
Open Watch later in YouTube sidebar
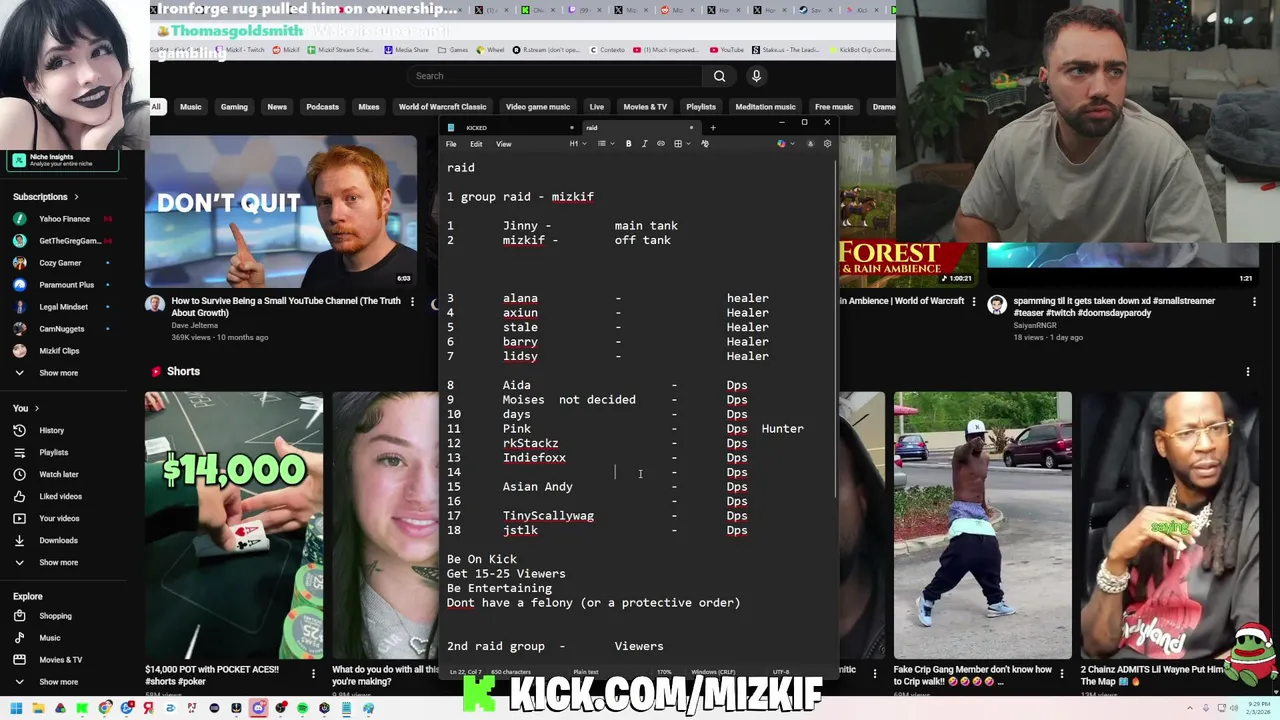(x=58, y=474)
